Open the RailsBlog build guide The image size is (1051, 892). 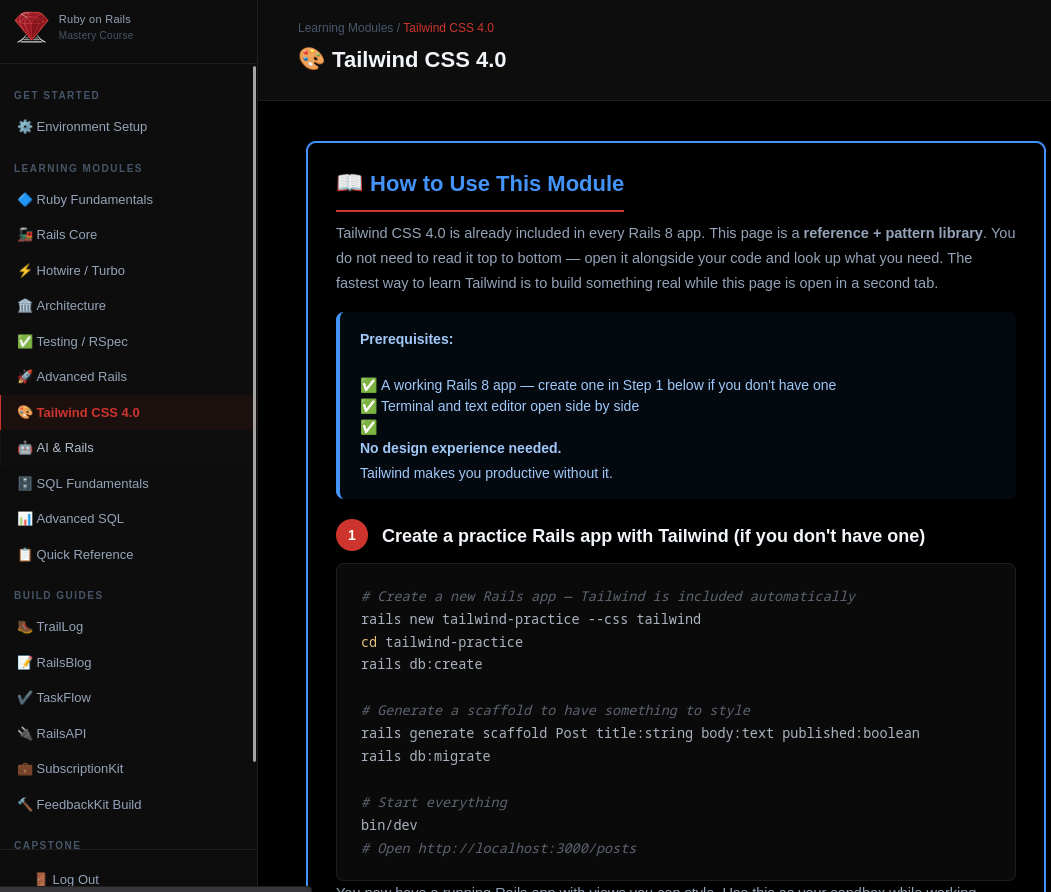(x=127, y=663)
